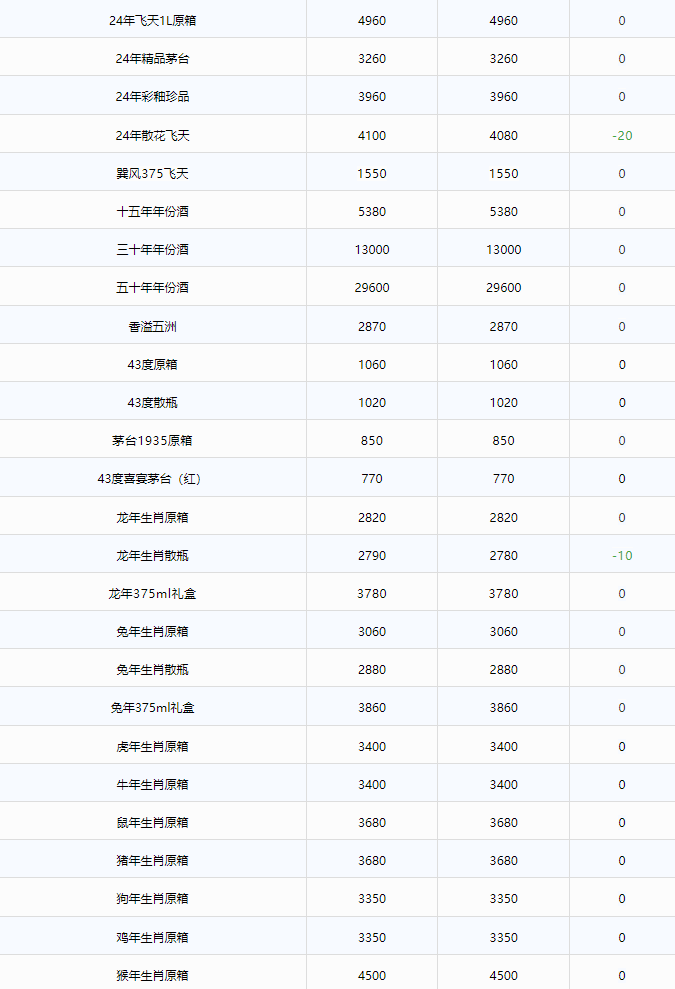The image size is (675, 989).
Task: Click product name 兔年生肖散瓶
Action: pyautogui.click(x=153, y=669)
